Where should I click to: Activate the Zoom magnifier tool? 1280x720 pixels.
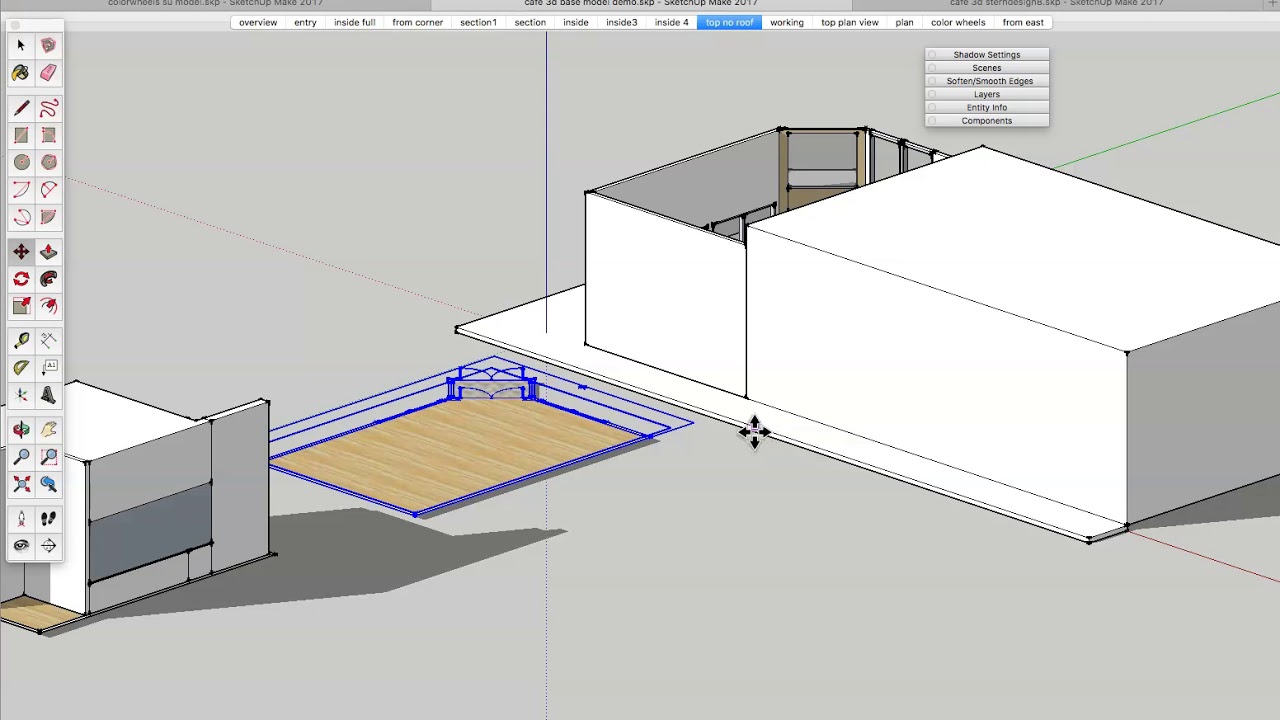pos(21,457)
